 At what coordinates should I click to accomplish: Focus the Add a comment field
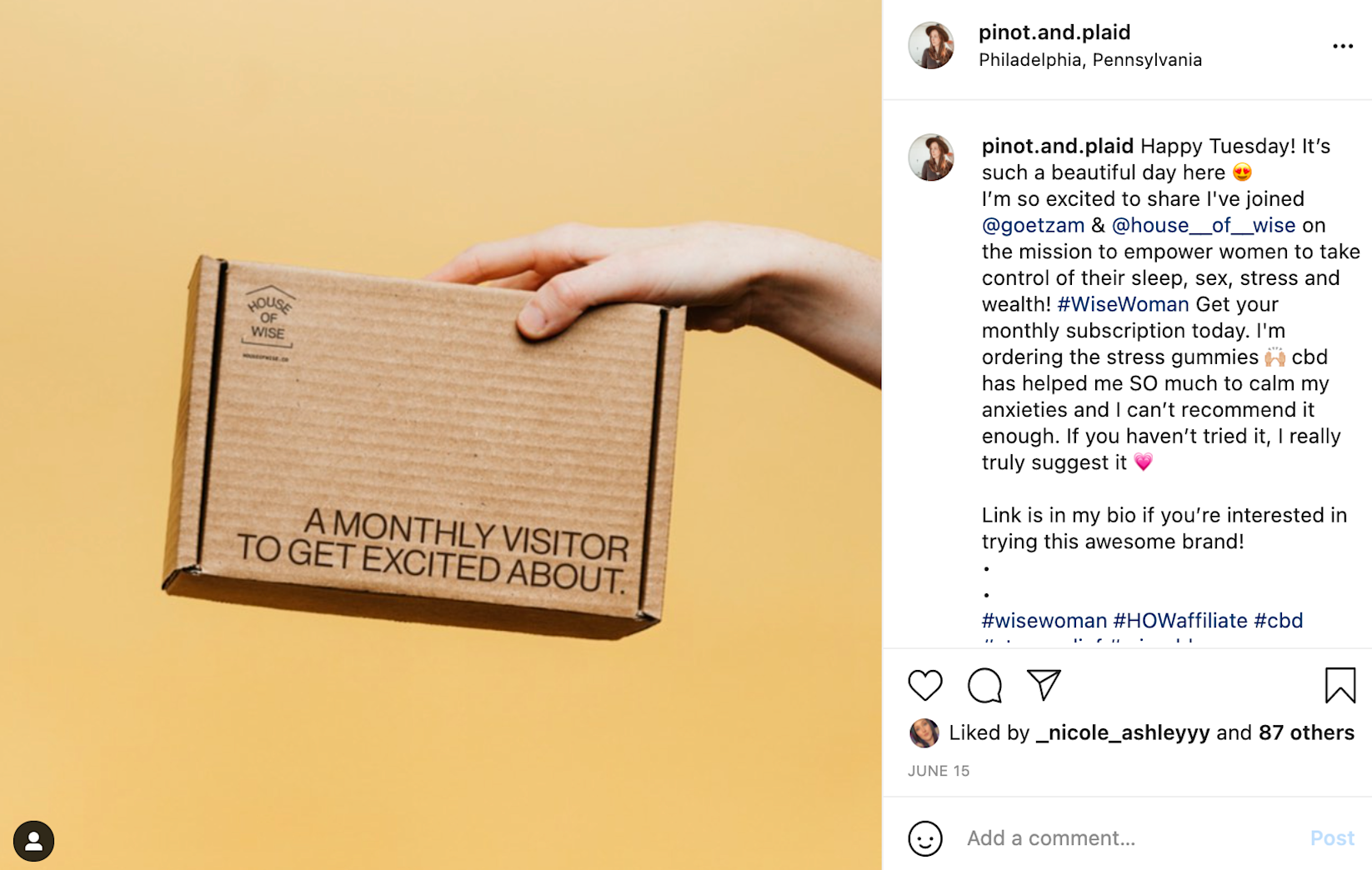(x=1129, y=837)
